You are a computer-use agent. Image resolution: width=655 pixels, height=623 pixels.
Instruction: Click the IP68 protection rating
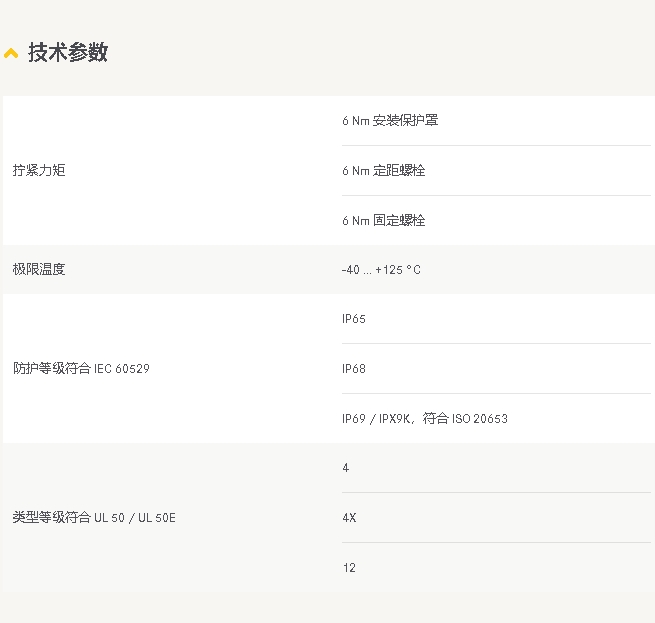click(x=354, y=369)
